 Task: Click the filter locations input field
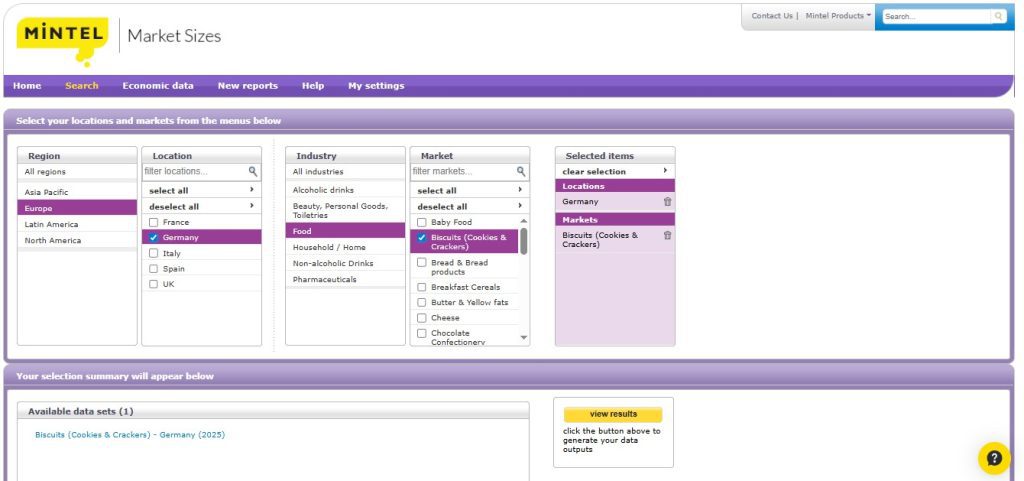[195, 172]
